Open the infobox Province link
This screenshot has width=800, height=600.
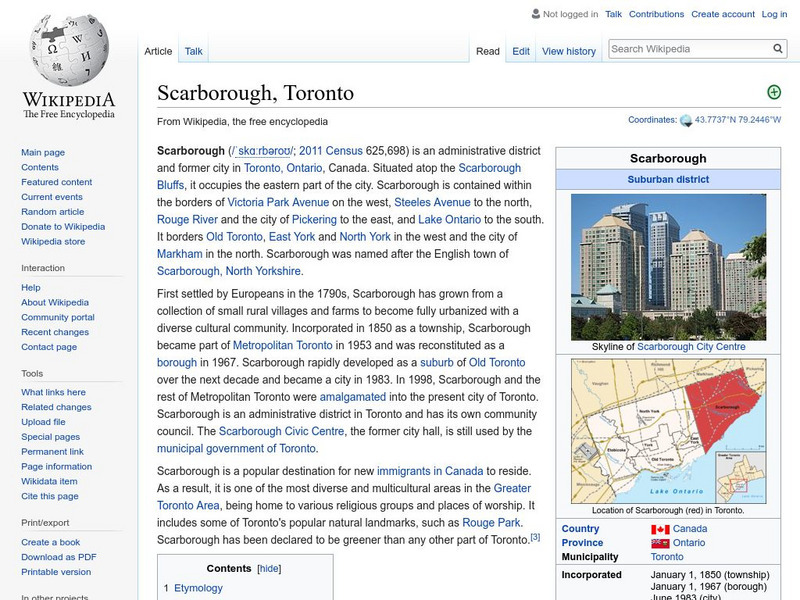(x=582, y=543)
